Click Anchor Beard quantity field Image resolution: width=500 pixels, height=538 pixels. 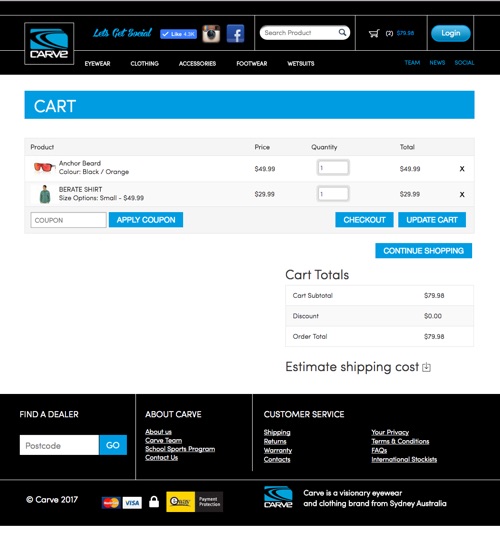click(x=333, y=168)
